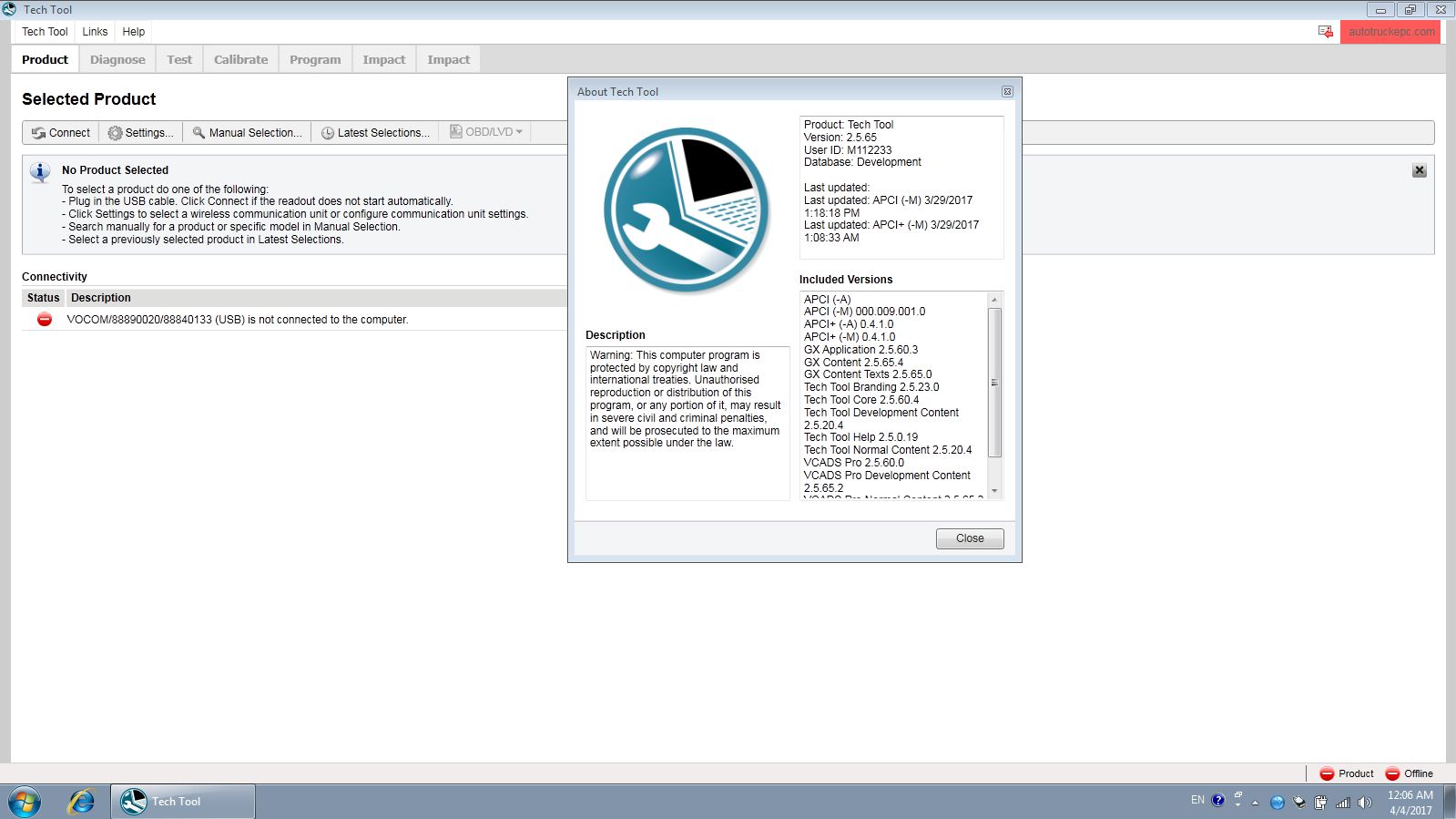
Task: Click the network signal bars tray icon
Action: [x=1342, y=803]
